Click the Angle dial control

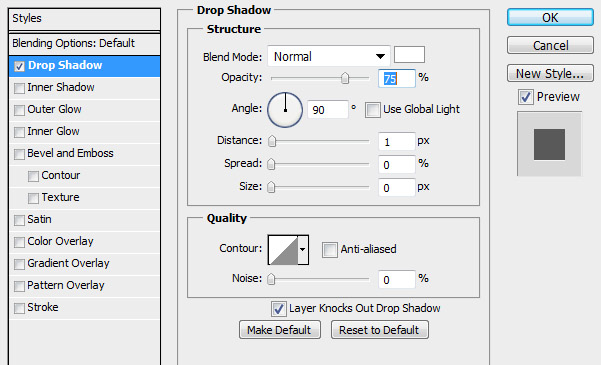[x=285, y=110]
